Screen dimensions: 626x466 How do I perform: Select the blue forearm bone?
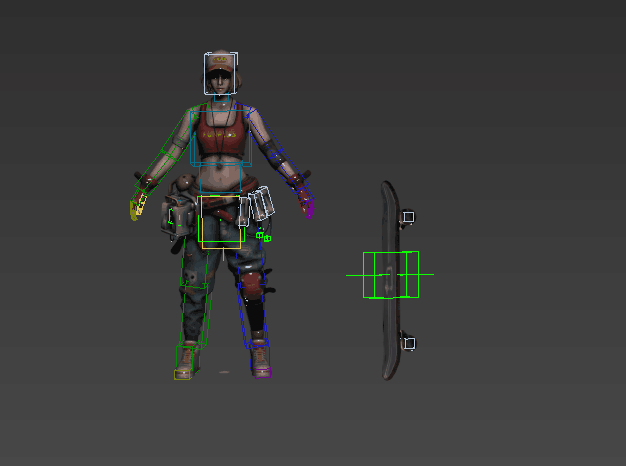point(289,173)
